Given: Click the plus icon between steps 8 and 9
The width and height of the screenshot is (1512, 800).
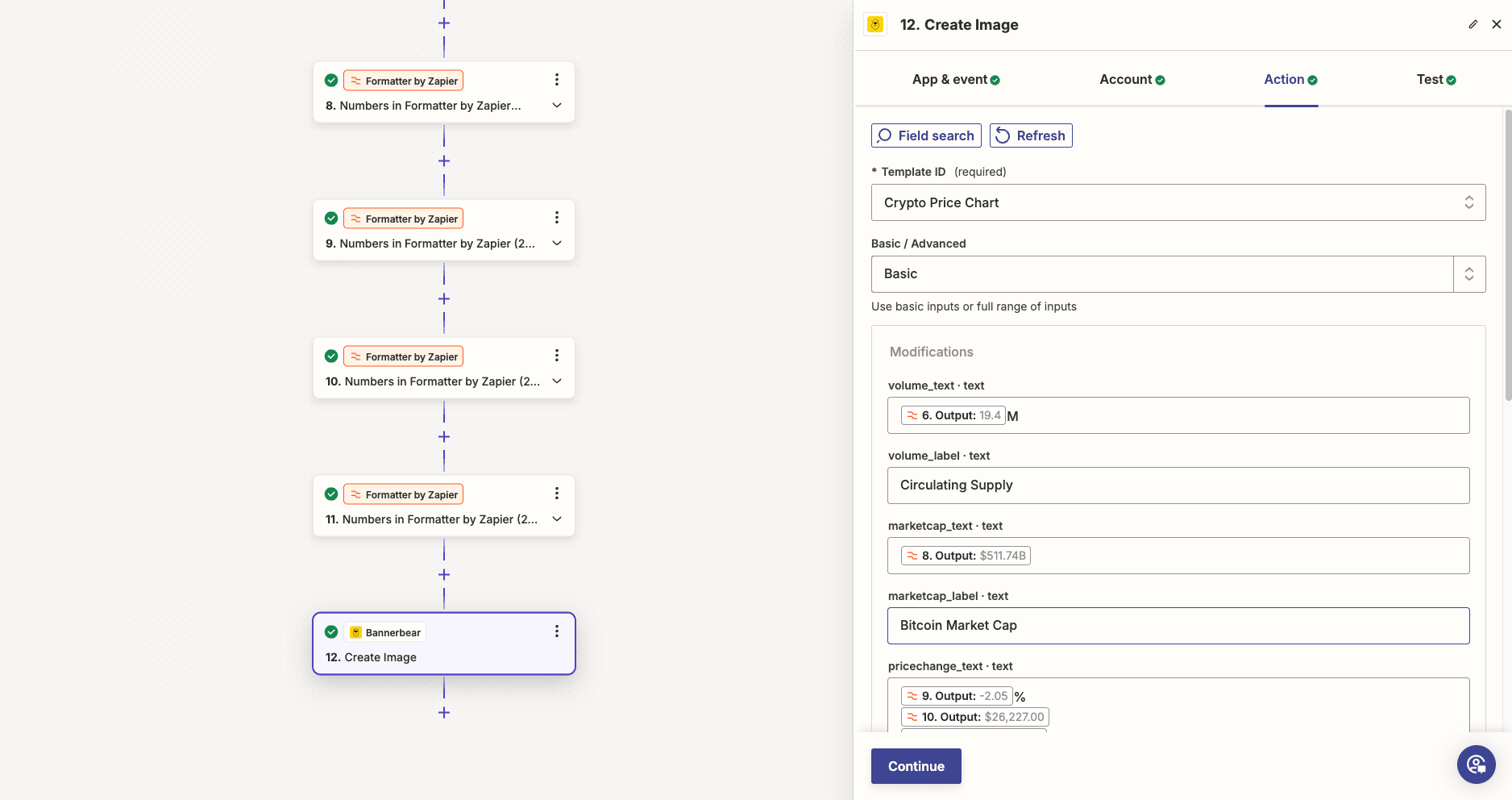Looking at the screenshot, I should (x=444, y=160).
